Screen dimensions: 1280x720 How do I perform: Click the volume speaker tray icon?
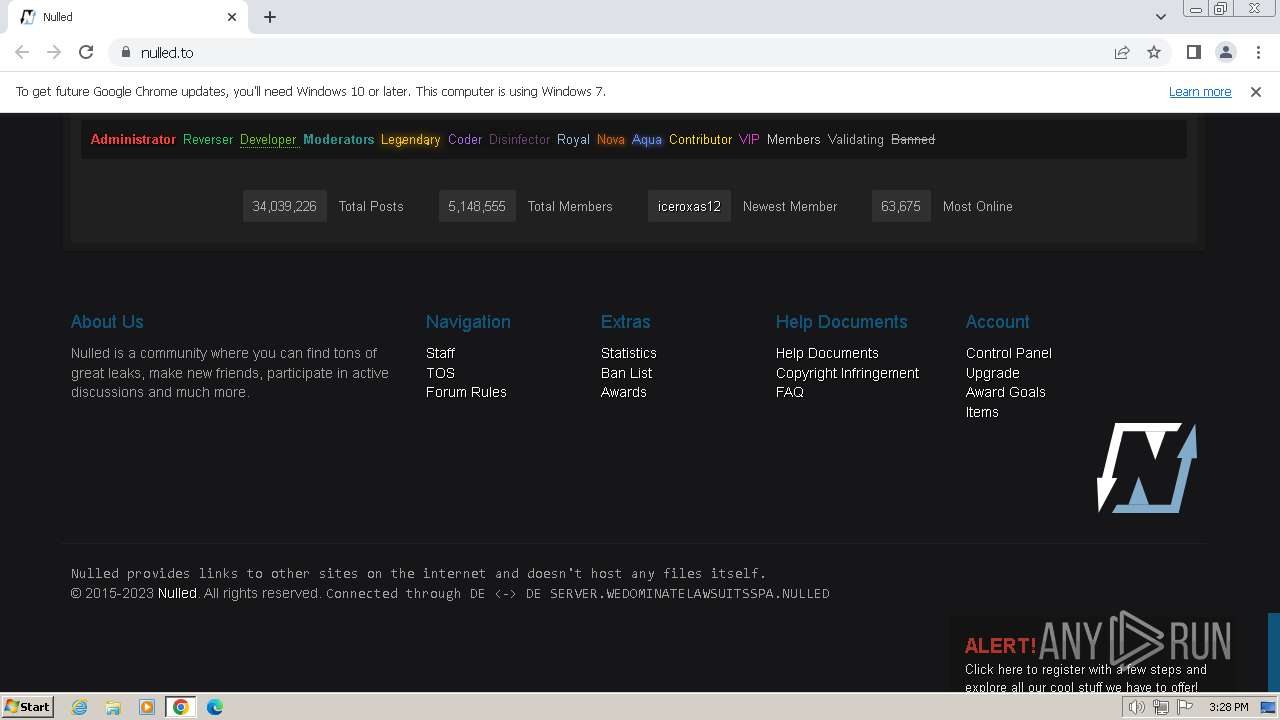[x=1136, y=707]
